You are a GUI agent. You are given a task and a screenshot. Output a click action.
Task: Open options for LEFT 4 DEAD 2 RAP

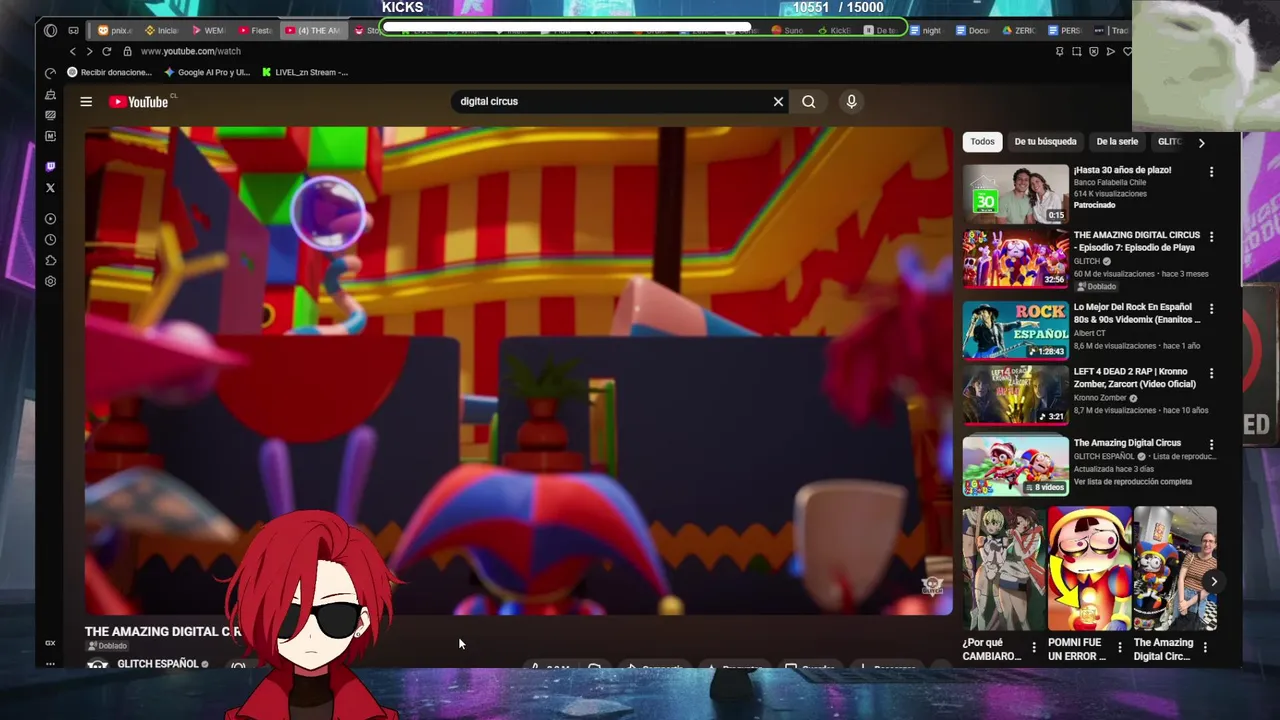point(1211,373)
